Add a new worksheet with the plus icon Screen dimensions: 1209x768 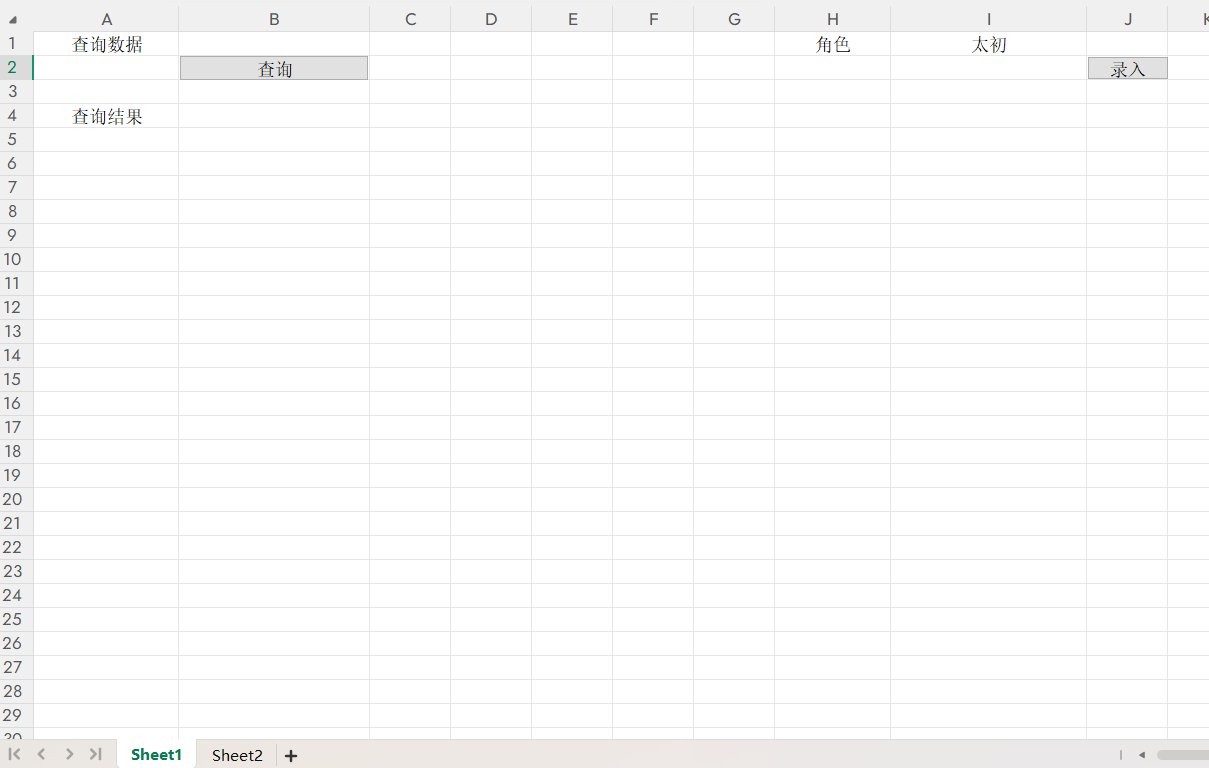[290, 755]
